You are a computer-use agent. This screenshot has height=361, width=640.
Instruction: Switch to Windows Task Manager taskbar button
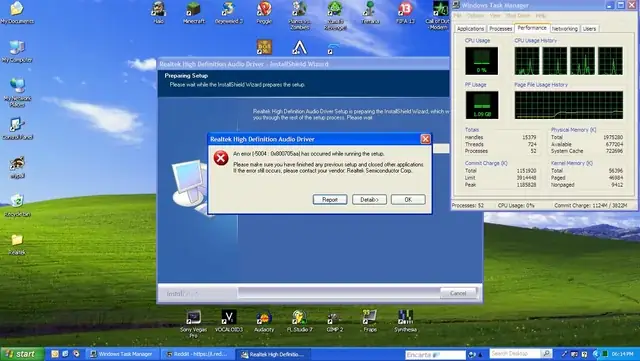point(122,354)
